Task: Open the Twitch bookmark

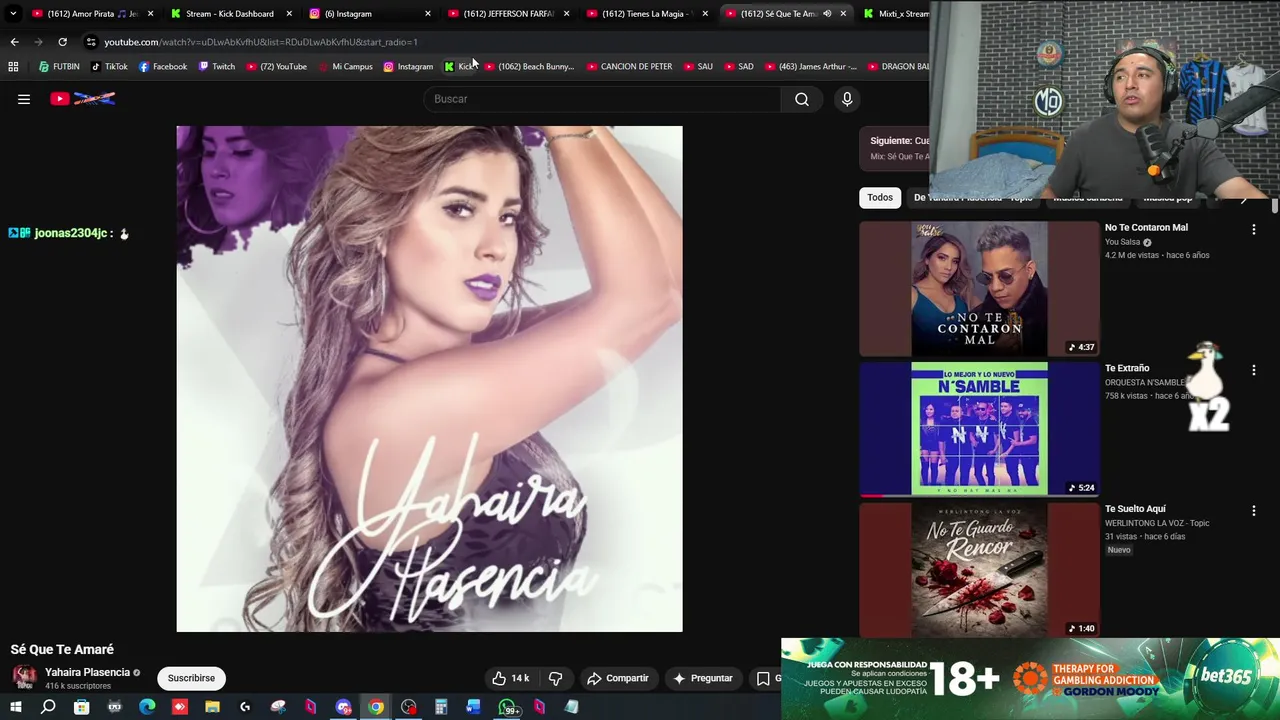Action: point(217,67)
